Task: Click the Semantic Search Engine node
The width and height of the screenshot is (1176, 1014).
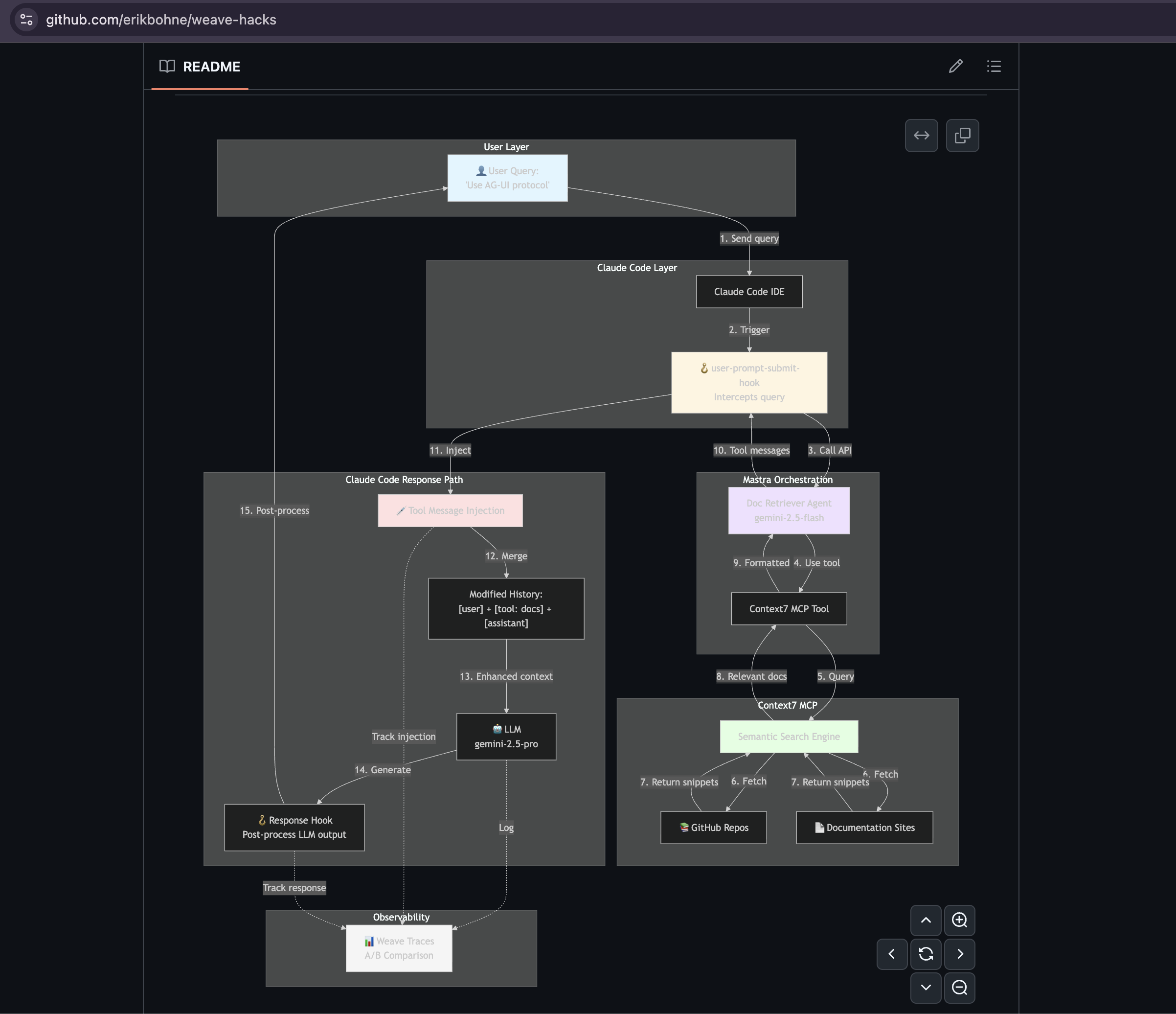Action: click(x=789, y=737)
